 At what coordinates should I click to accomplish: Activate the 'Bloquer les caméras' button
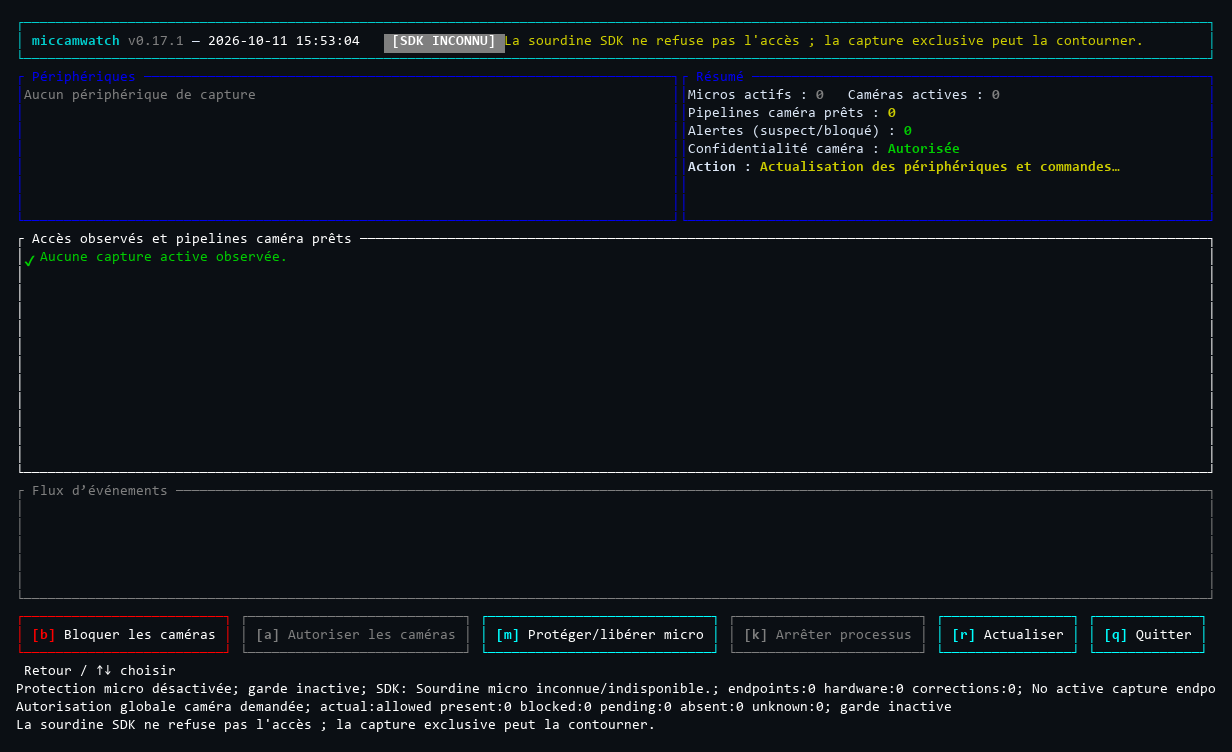124,635
